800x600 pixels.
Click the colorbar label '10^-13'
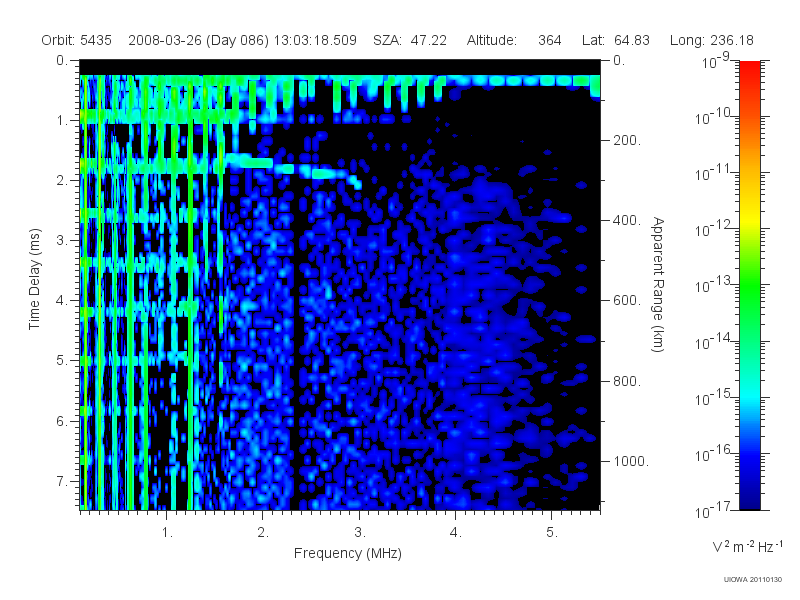(713, 285)
